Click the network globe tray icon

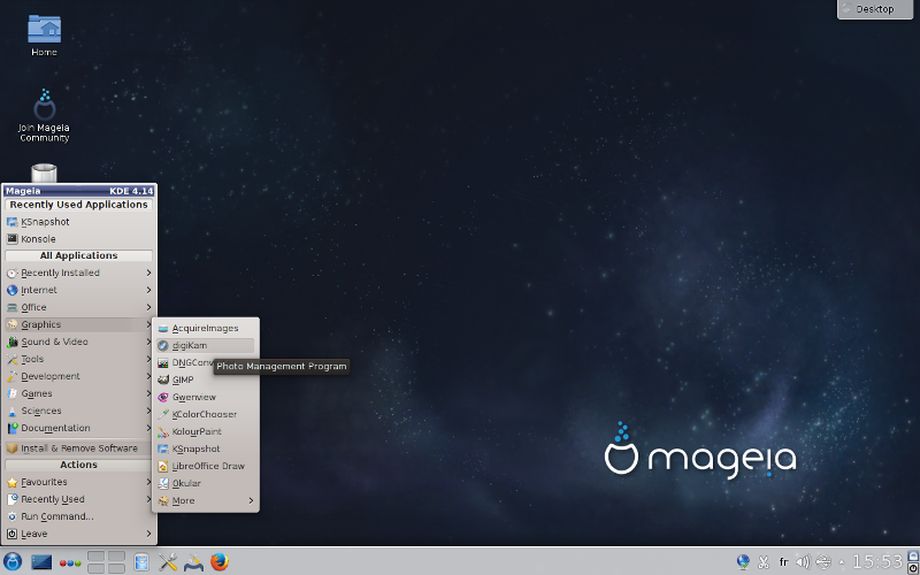tap(743, 562)
